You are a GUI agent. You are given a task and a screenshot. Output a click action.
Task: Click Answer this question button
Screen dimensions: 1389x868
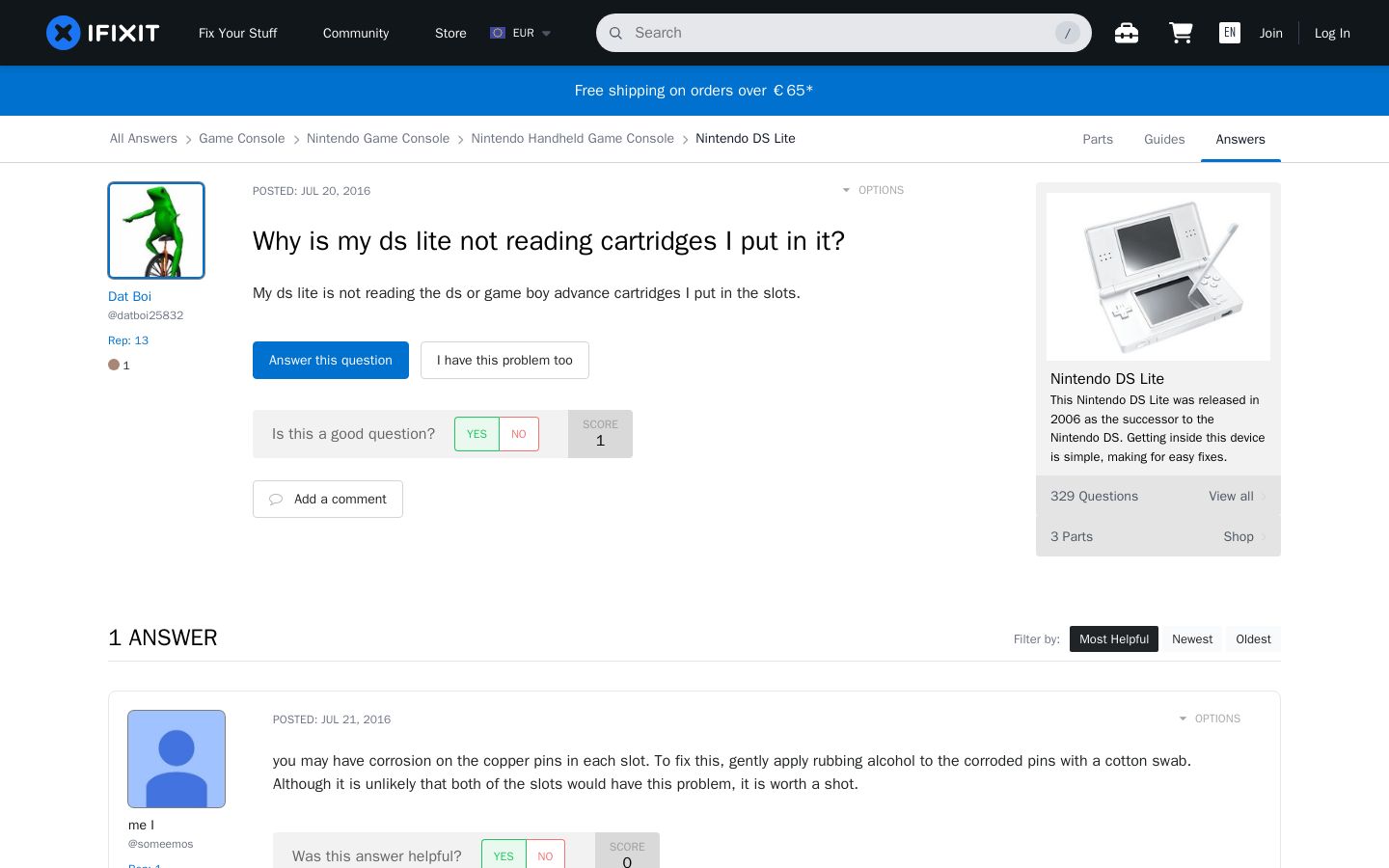pyautogui.click(x=331, y=360)
